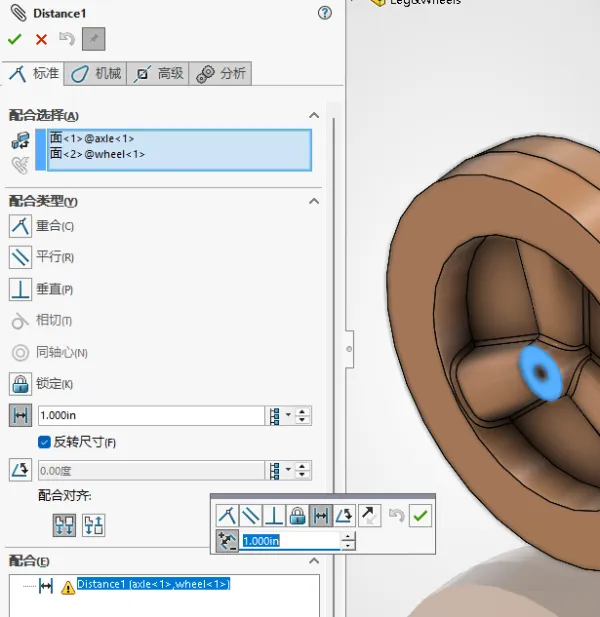Click the popup distance spinner arrows
This screenshot has width=600, height=617.
click(x=348, y=541)
